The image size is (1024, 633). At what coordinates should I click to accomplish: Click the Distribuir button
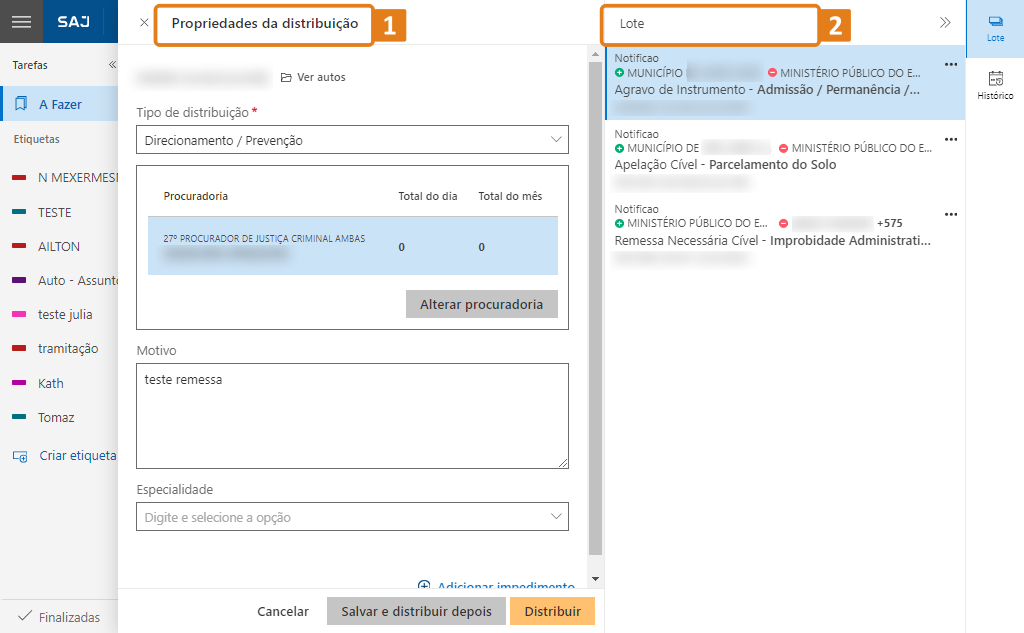pyautogui.click(x=552, y=611)
